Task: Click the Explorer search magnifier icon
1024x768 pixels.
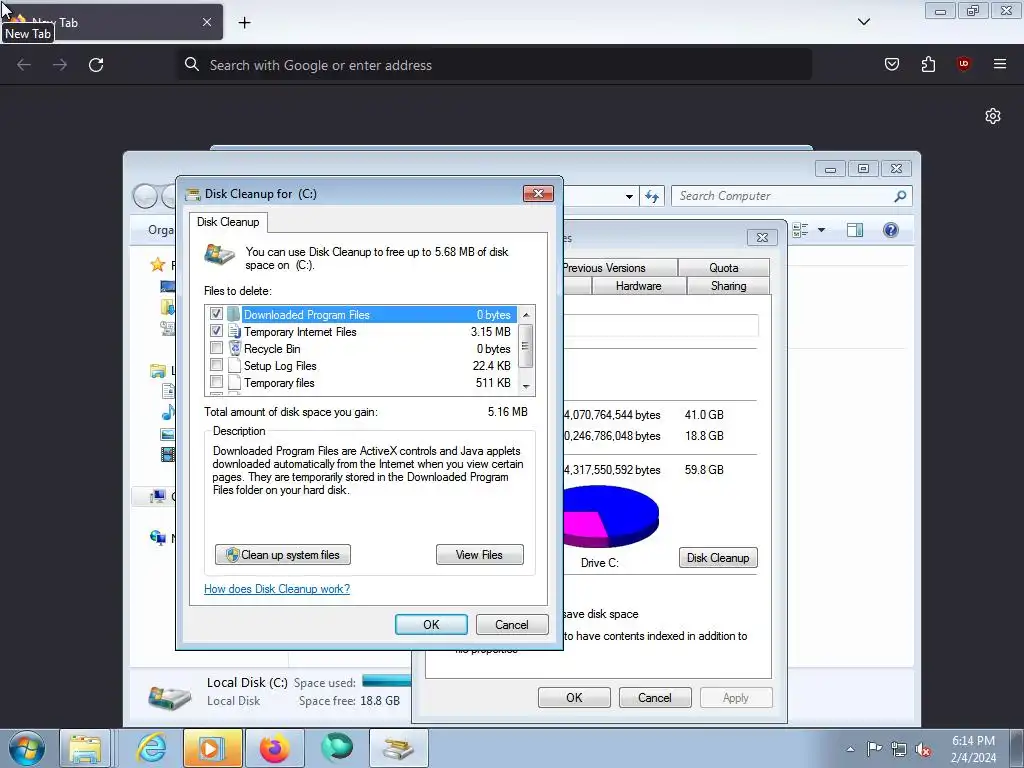Action: 900,196
